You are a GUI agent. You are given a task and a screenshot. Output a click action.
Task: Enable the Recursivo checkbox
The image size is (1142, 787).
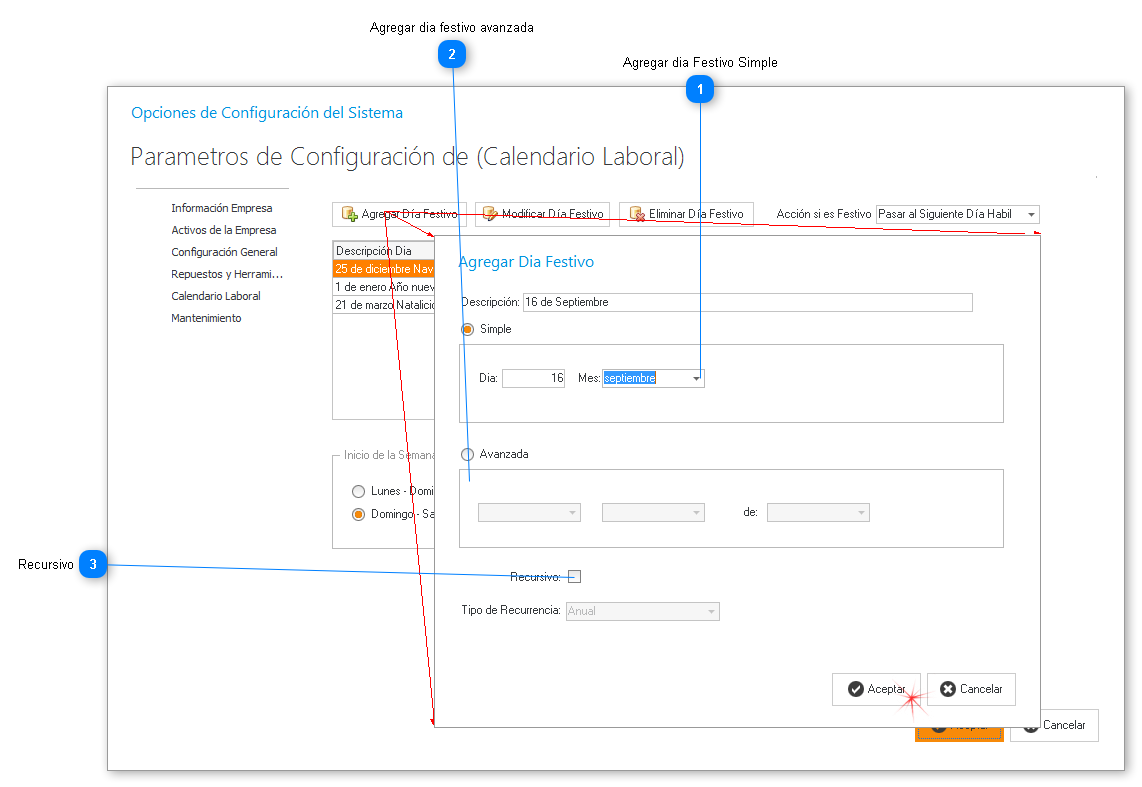tap(574, 576)
